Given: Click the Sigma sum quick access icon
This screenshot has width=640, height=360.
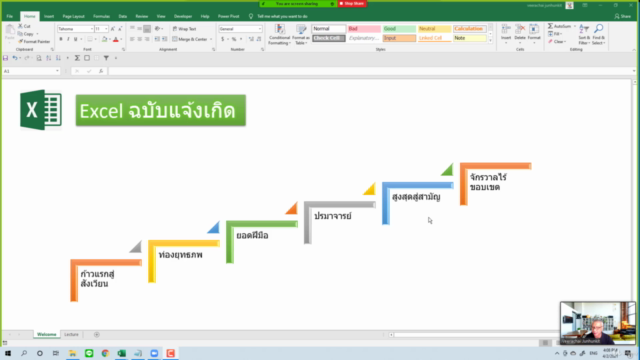Looking at the screenshot, I should pos(77,58).
